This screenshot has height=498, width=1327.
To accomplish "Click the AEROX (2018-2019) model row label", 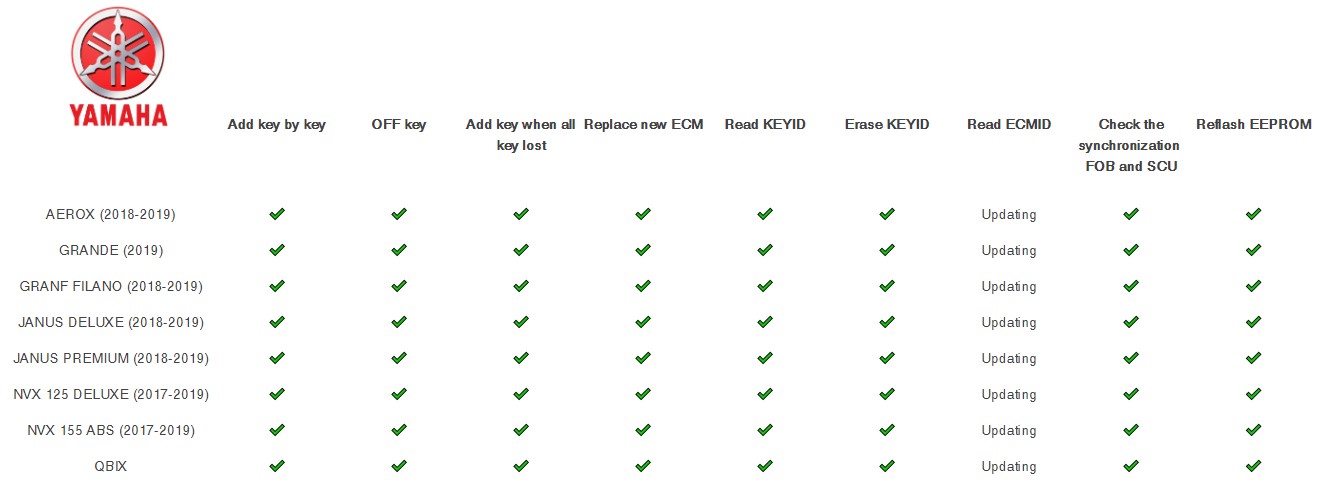I will pyautogui.click(x=111, y=214).
